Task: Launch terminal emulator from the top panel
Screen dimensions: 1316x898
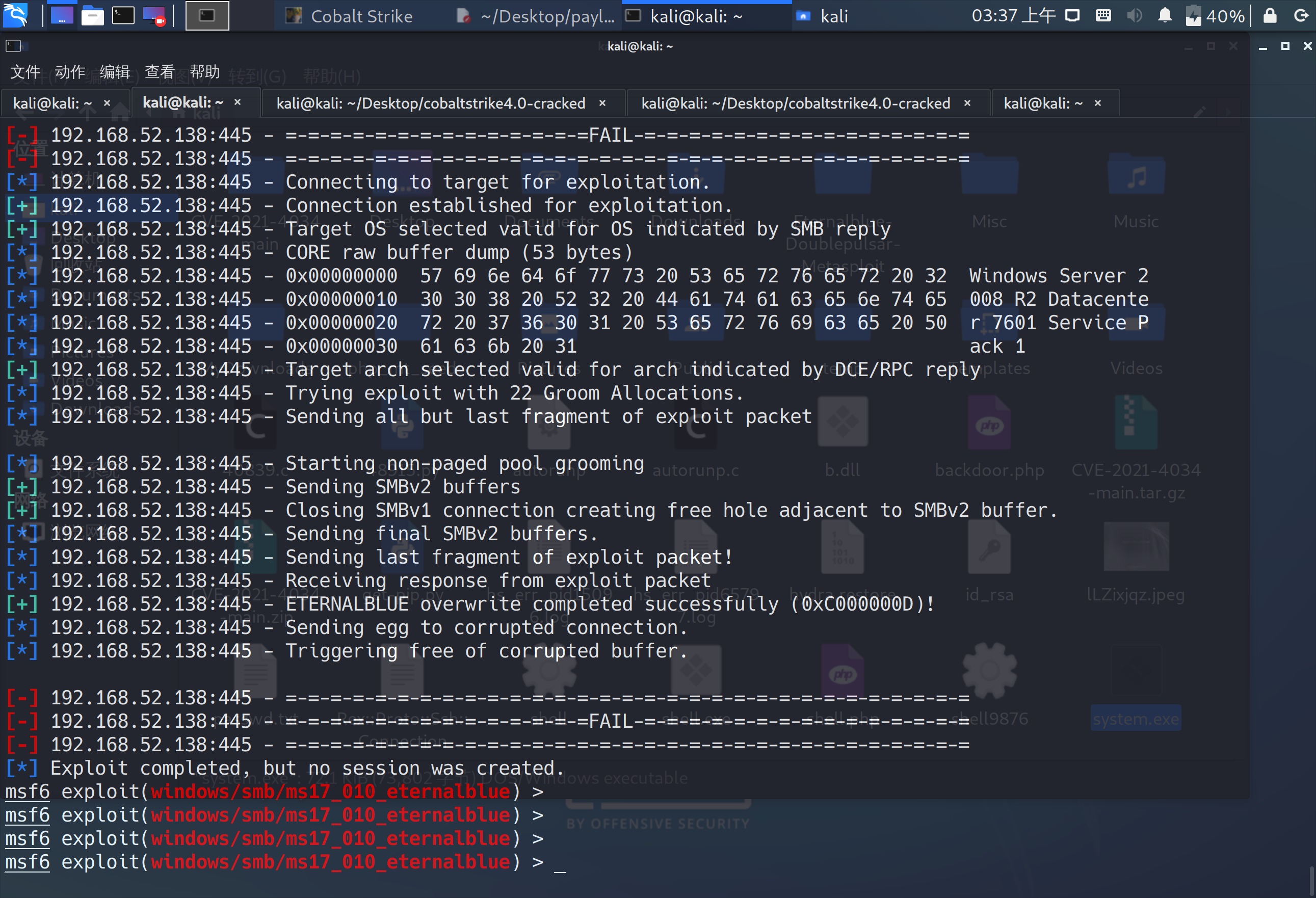Action: pyautogui.click(x=123, y=16)
